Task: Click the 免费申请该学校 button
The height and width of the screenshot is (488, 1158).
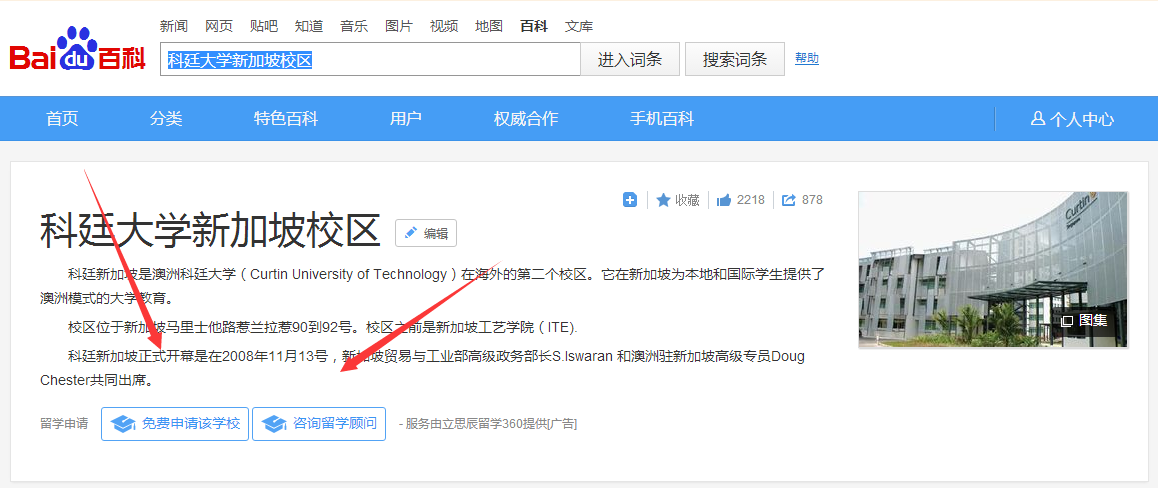Action: (175, 424)
